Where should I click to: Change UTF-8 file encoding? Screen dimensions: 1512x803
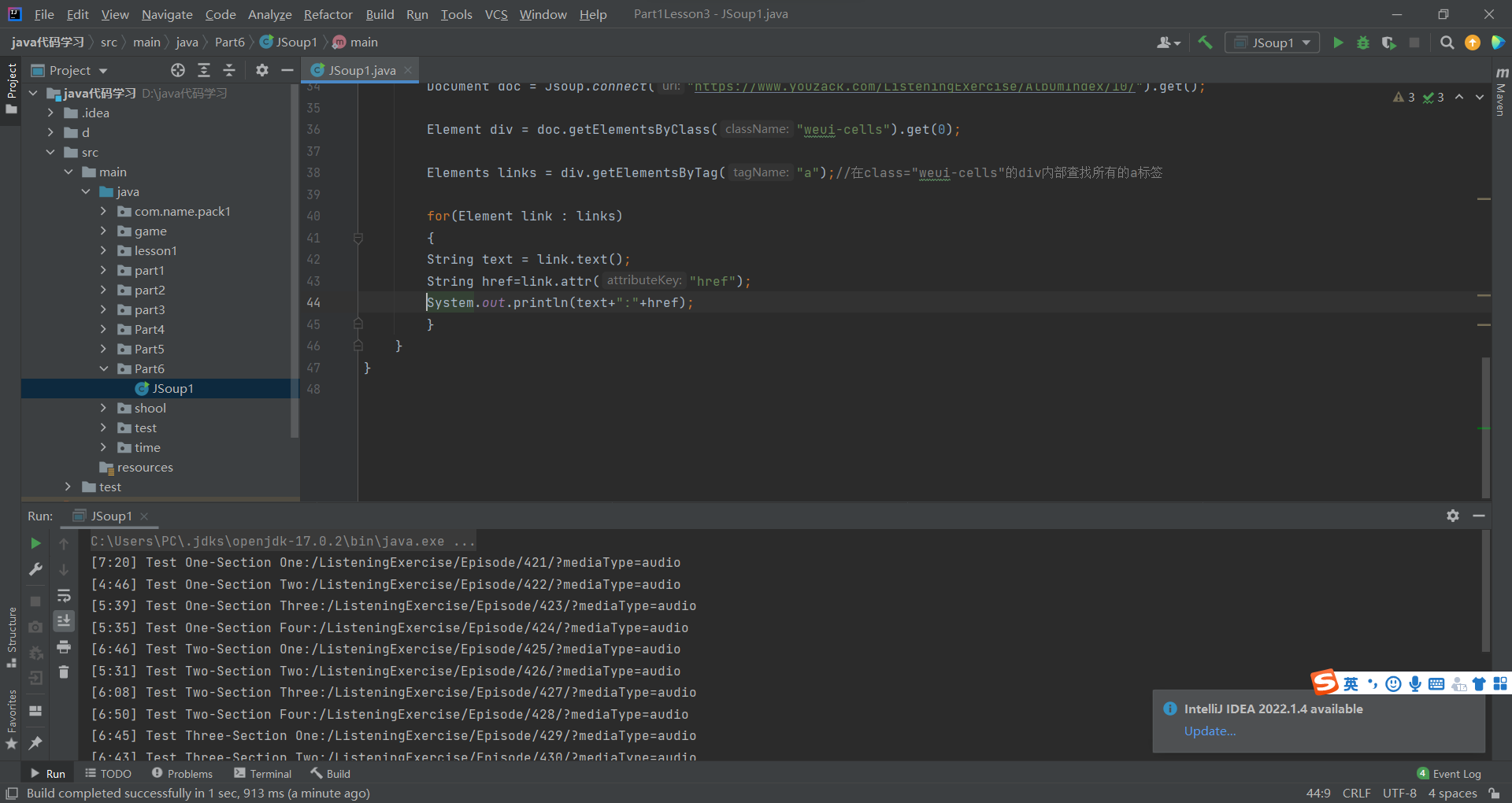coord(1399,793)
